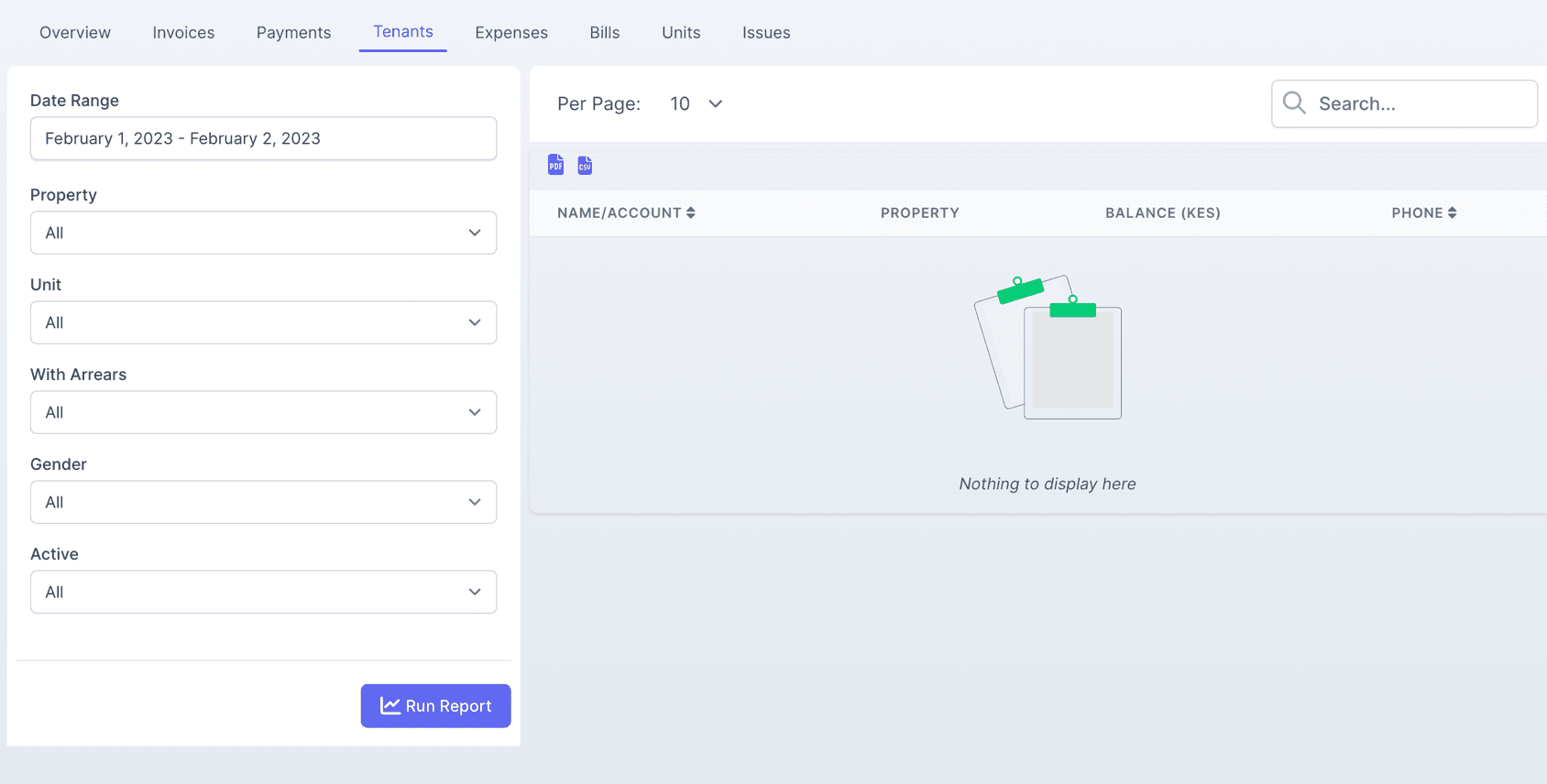
Task: Open the Issues tab
Action: 766,33
